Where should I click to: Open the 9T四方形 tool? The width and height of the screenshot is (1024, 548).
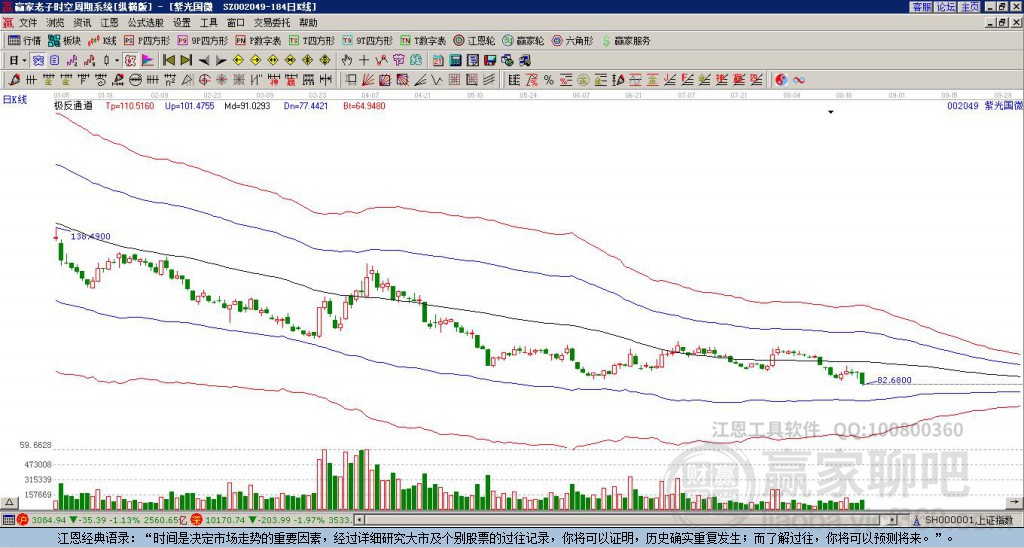(x=368, y=40)
